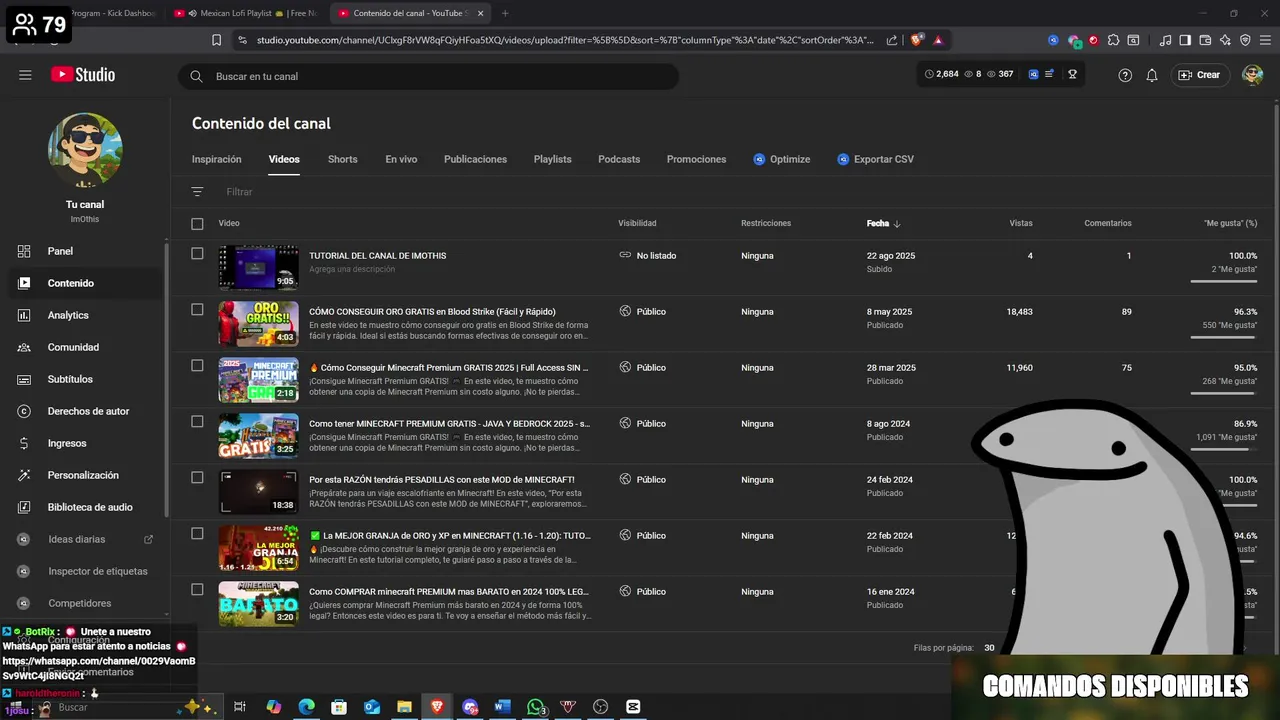Click the trophy icon in the stats bar
The image size is (1280, 720).
1072,74
